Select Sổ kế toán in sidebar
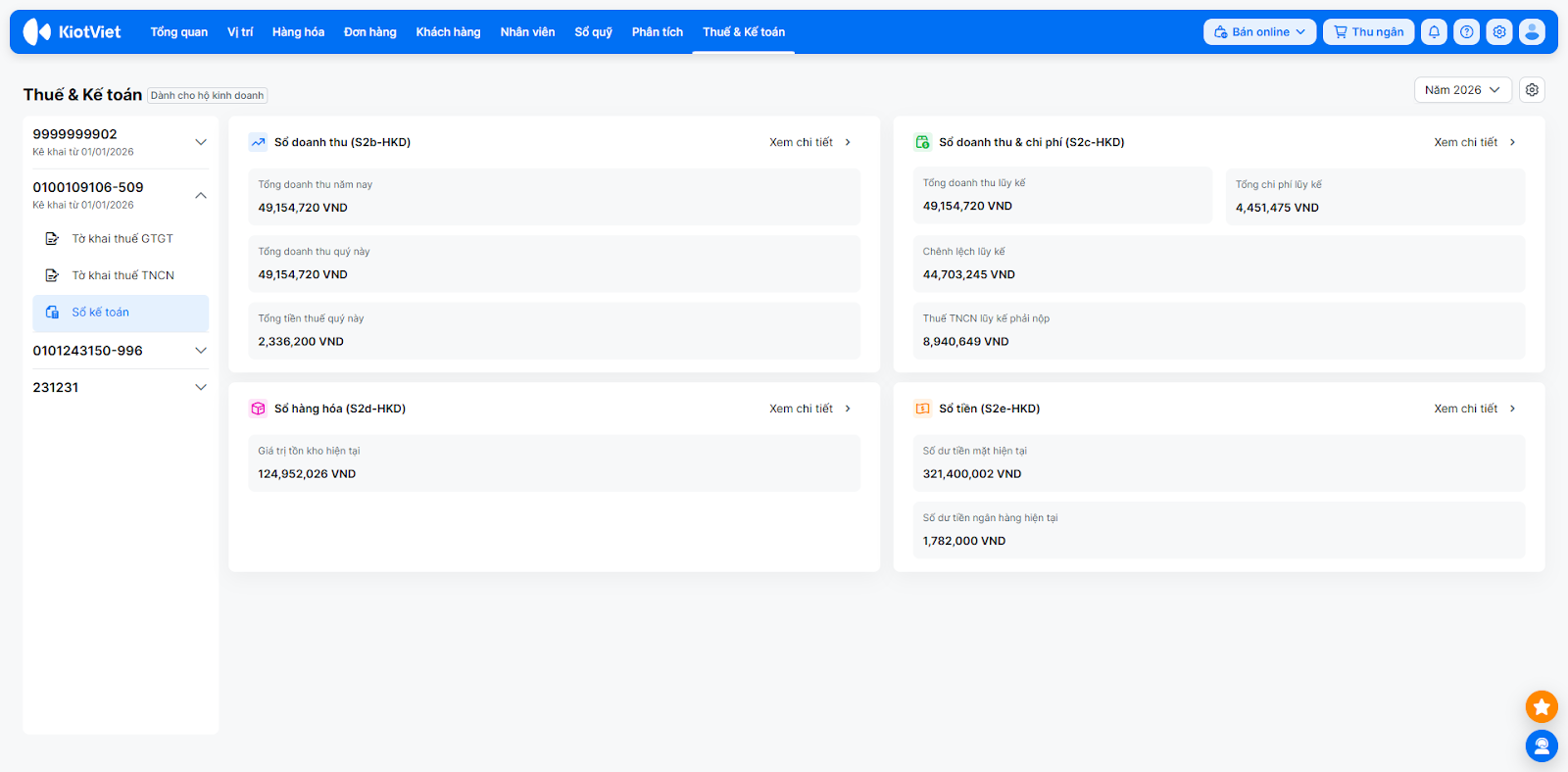This screenshot has height=772, width=1568. coord(121,314)
